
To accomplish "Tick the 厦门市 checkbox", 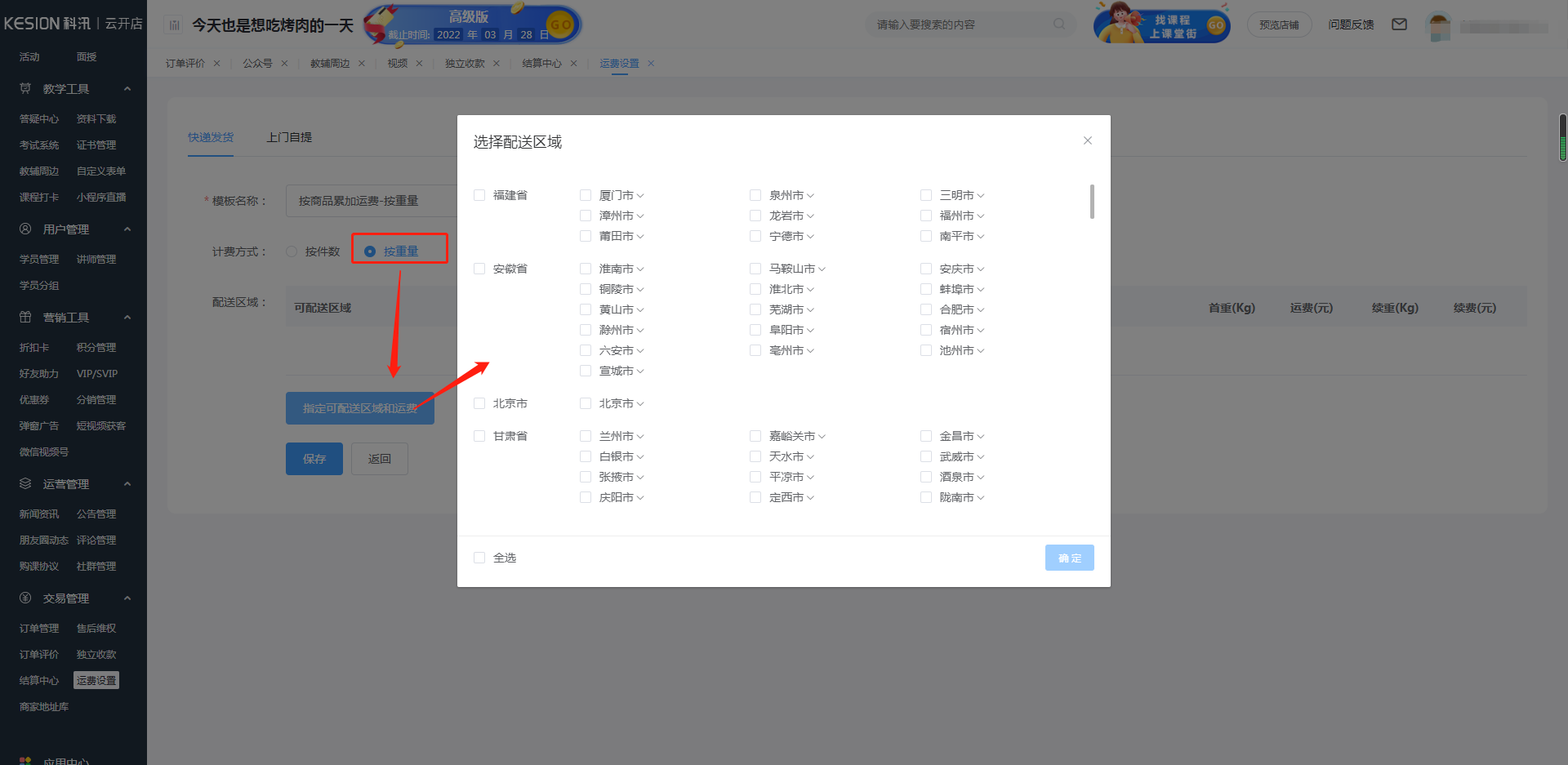I will [586, 195].
